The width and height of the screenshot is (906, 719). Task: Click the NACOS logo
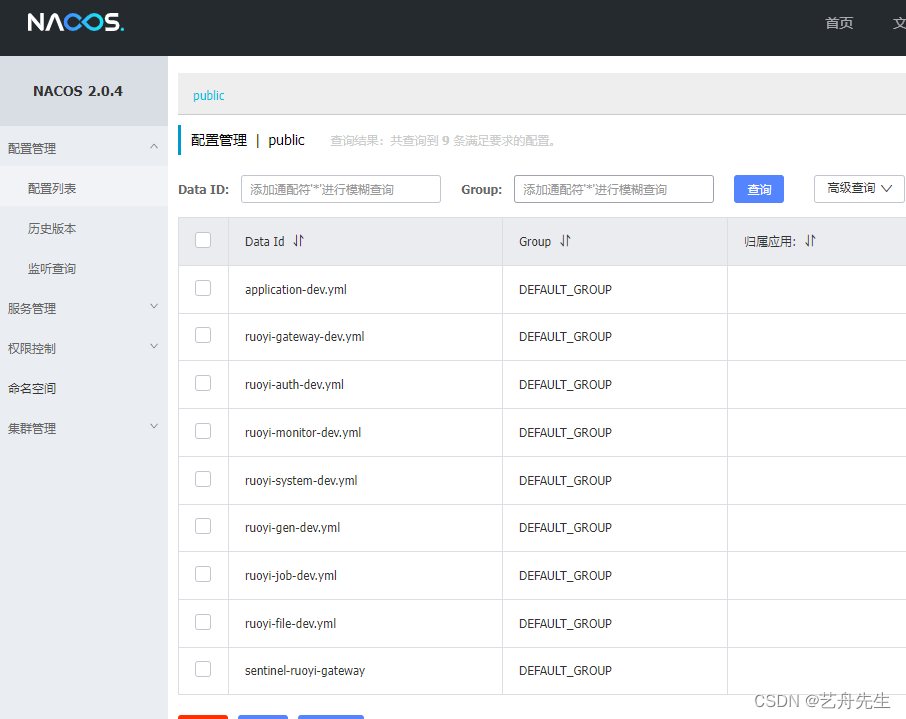click(75, 23)
